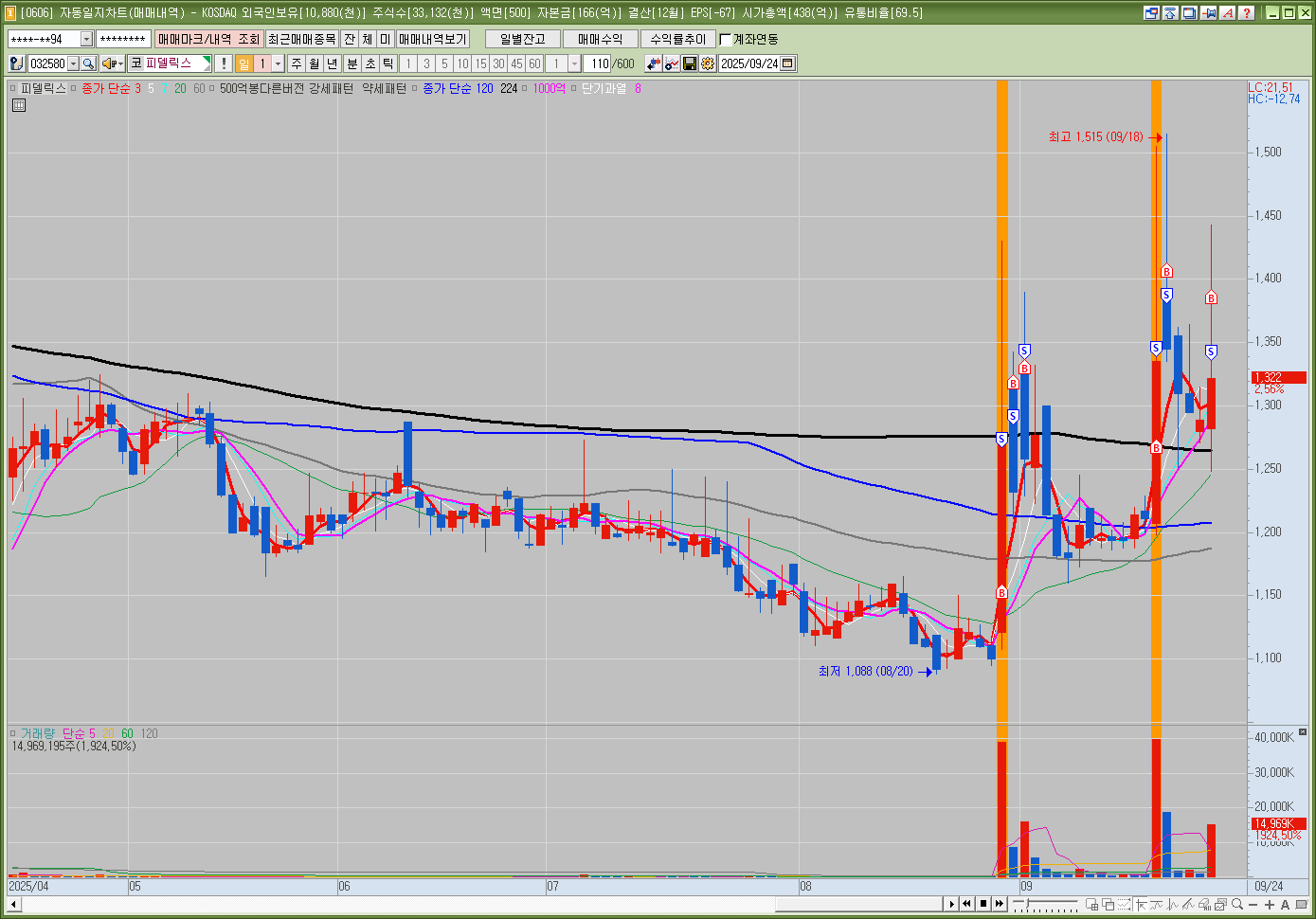Click the 매매내역보기 button

[x=433, y=39]
